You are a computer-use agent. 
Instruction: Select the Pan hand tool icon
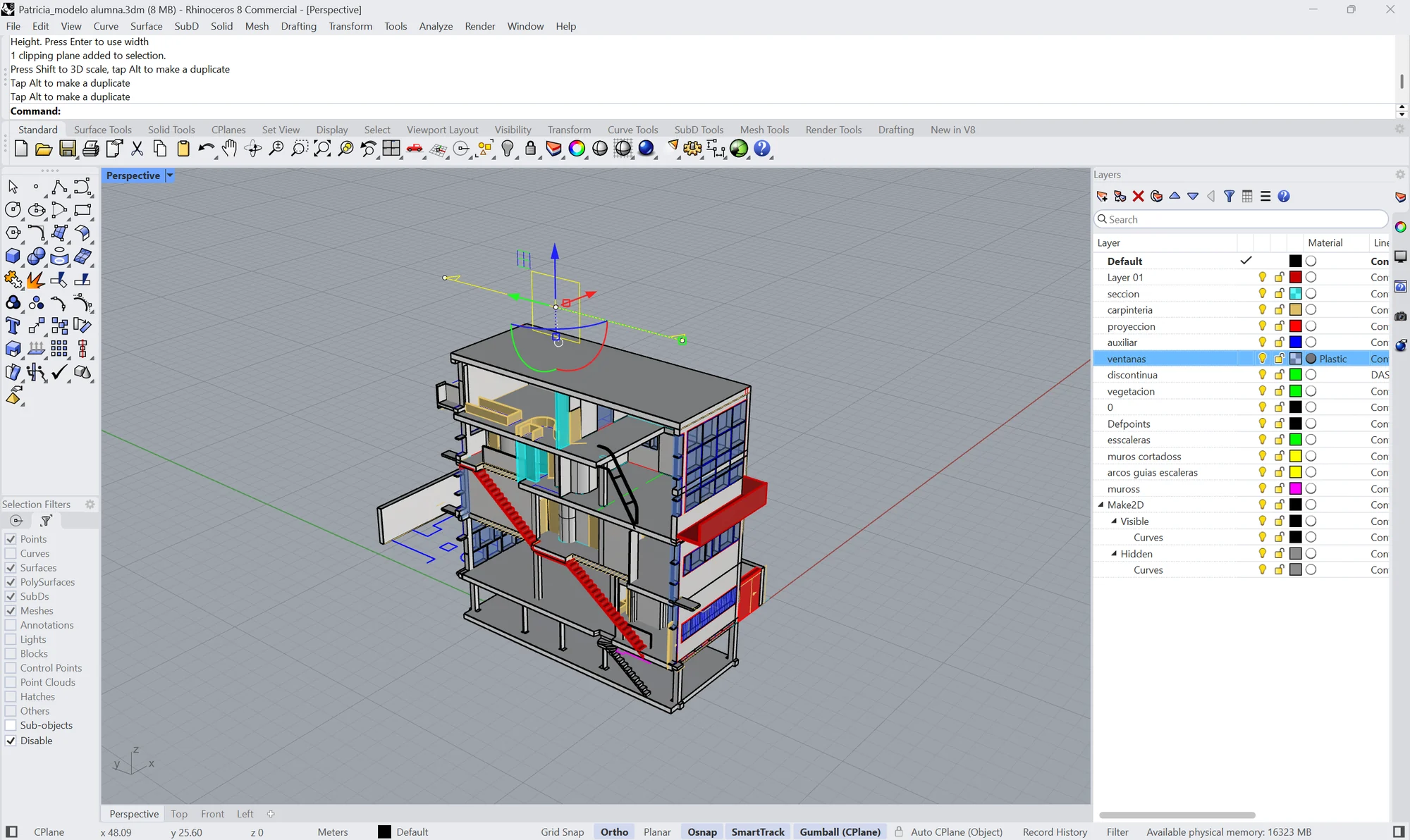pyautogui.click(x=230, y=149)
